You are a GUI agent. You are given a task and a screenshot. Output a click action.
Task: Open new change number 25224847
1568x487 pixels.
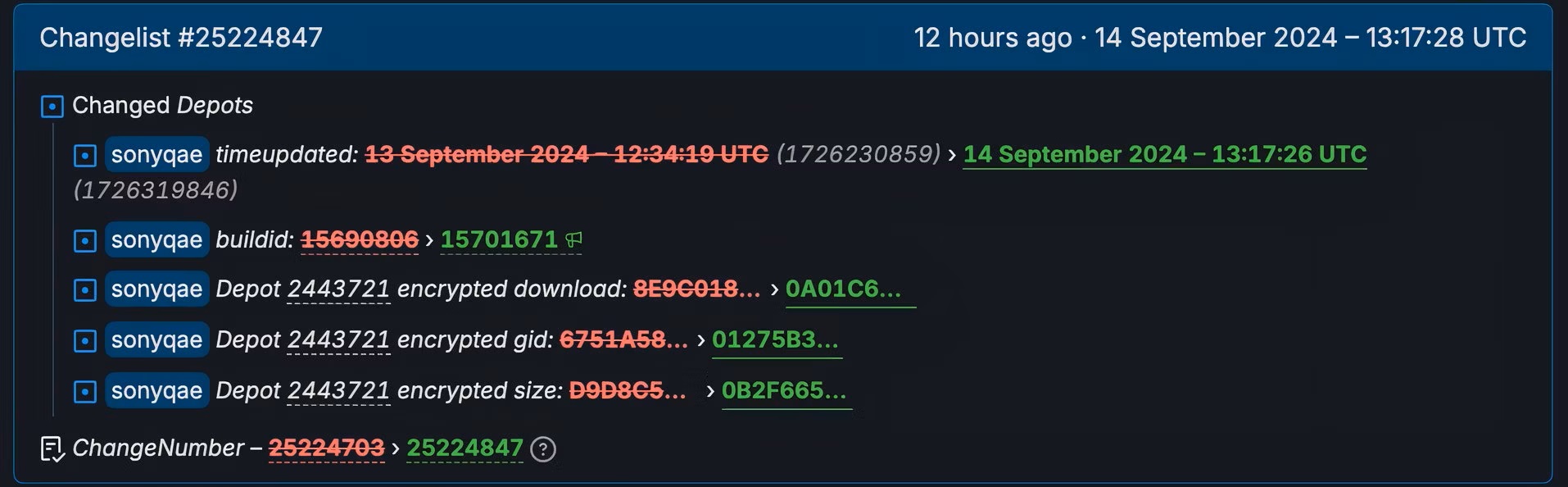[x=465, y=448]
